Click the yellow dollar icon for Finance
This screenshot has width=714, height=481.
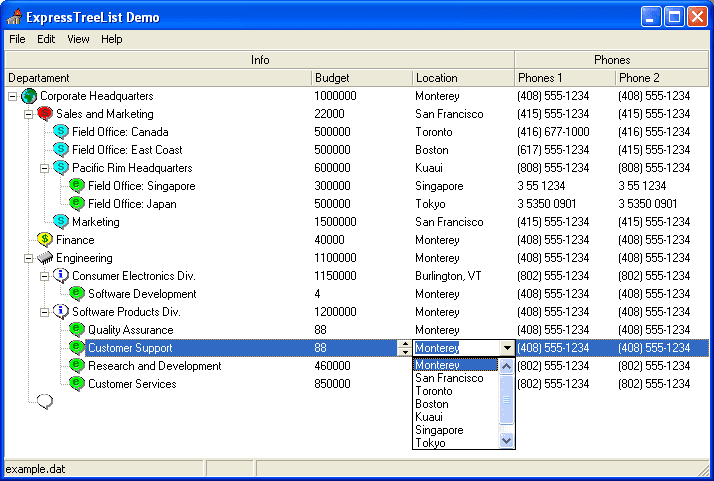pyautogui.click(x=45, y=240)
